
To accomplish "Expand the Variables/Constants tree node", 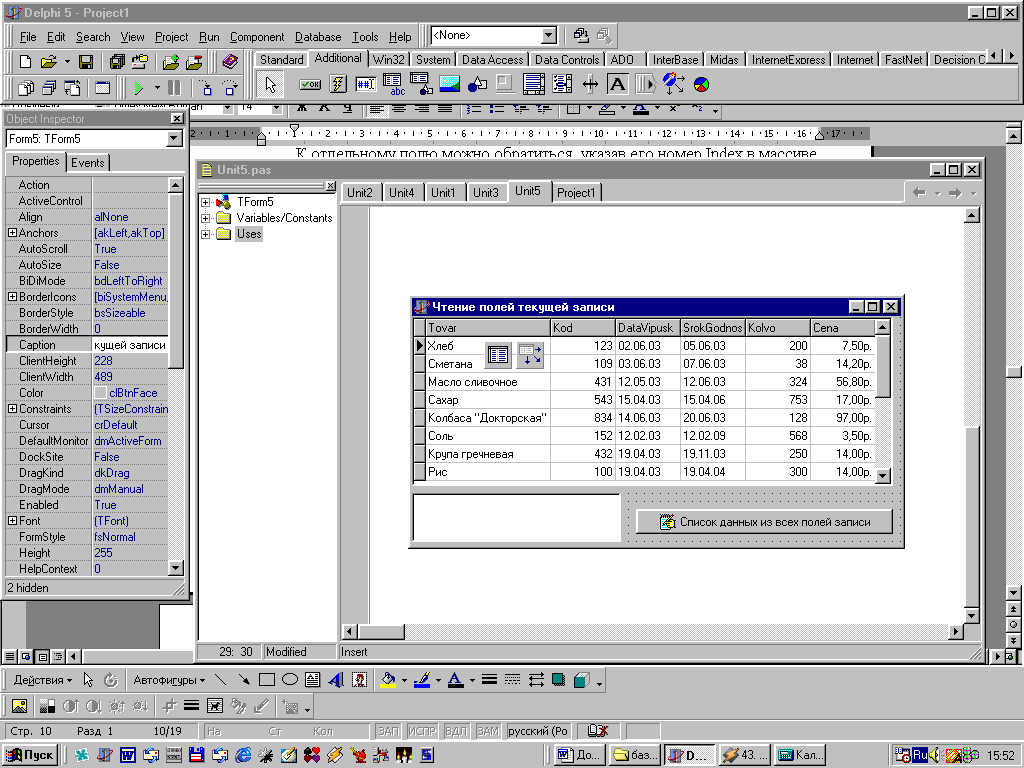I will (x=205, y=218).
